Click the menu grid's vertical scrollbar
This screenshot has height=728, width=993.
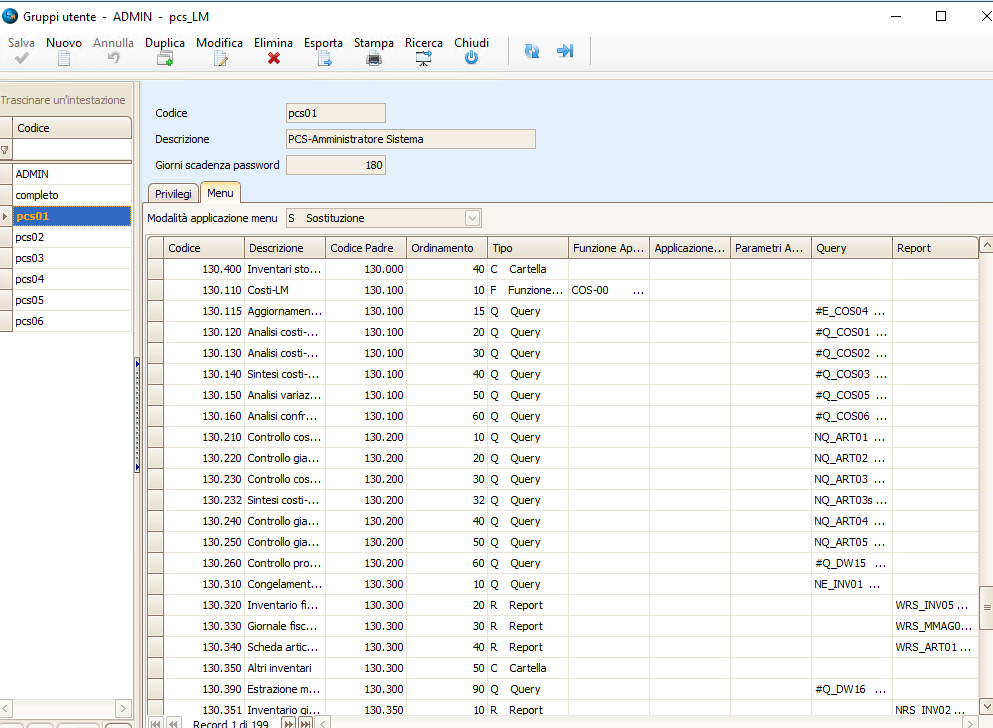tap(985, 606)
